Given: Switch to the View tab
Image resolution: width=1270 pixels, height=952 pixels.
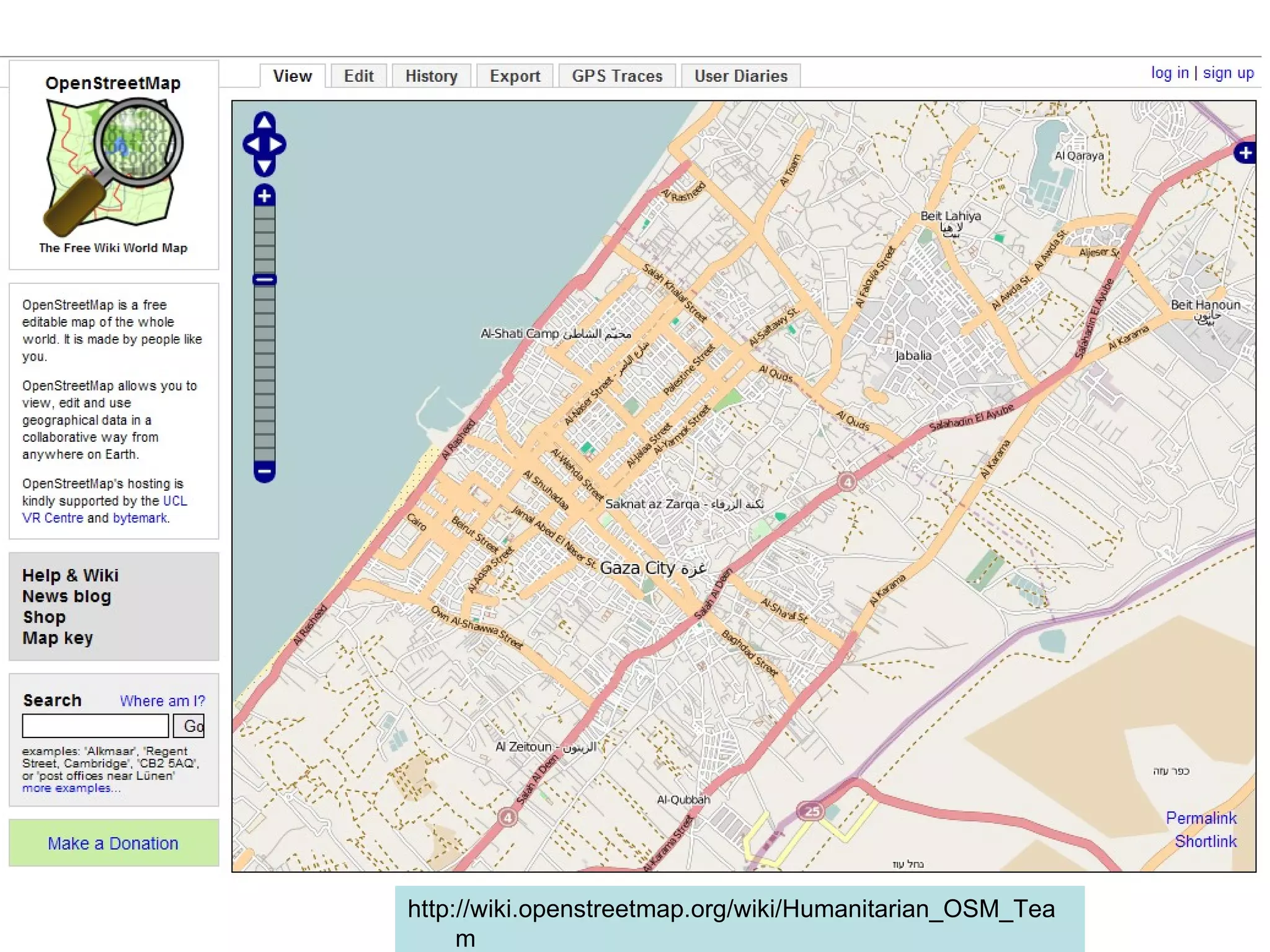Looking at the screenshot, I should tap(292, 76).
